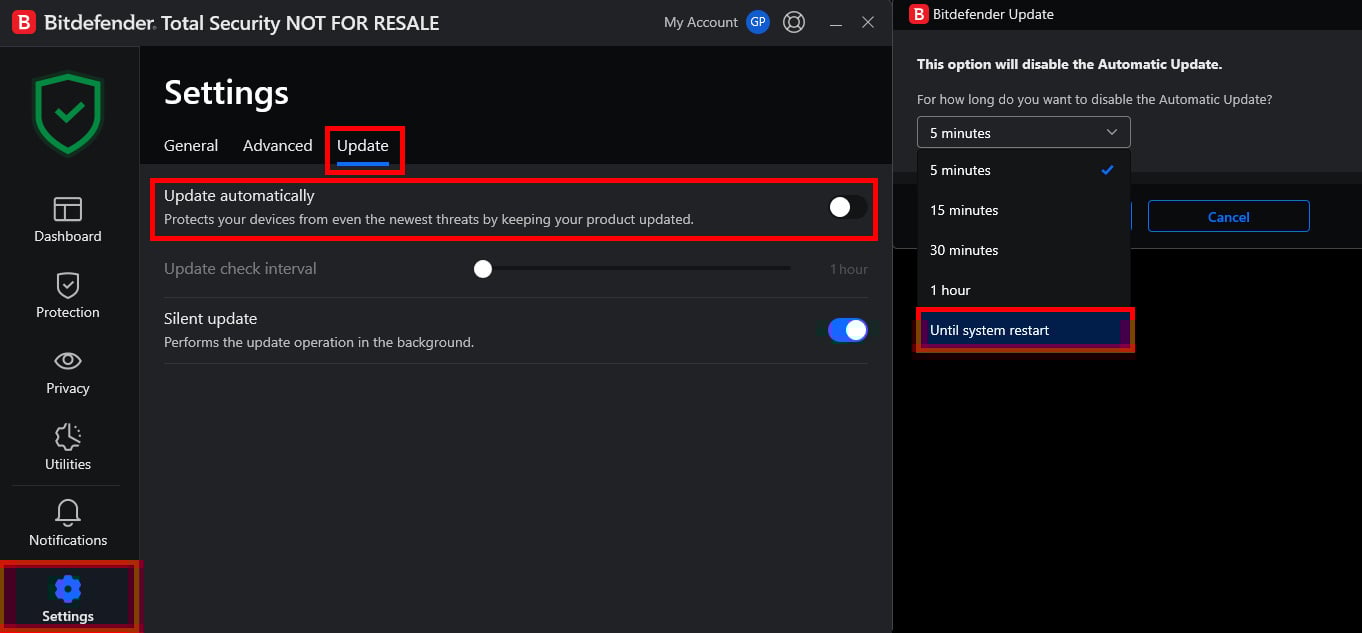The image size is (1362, 633).
Task: Click Cancel in the Update dialog
Action: (1229, 217)
